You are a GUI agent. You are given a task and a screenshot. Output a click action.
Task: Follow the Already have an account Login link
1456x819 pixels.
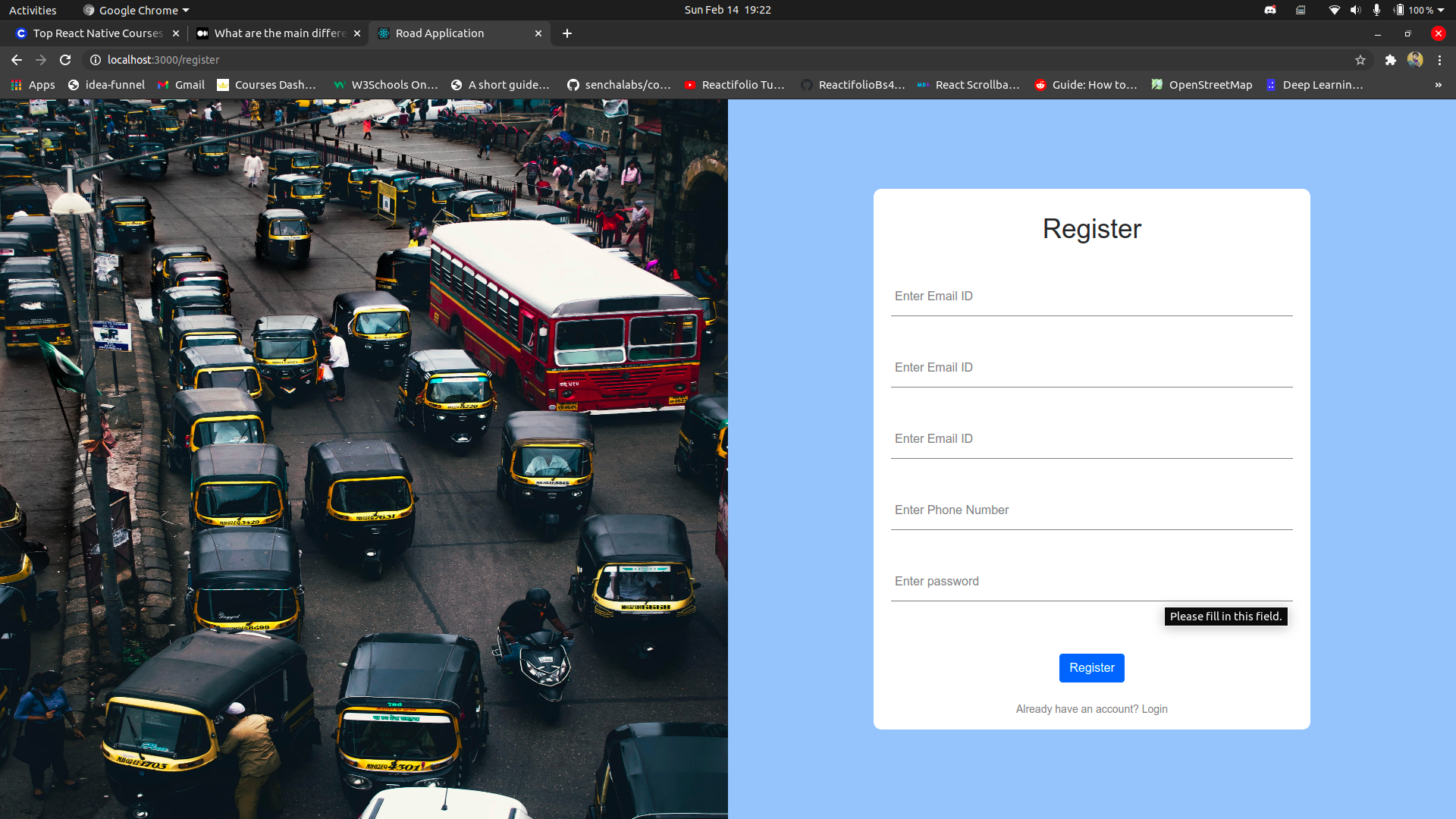click(1154, 709)
